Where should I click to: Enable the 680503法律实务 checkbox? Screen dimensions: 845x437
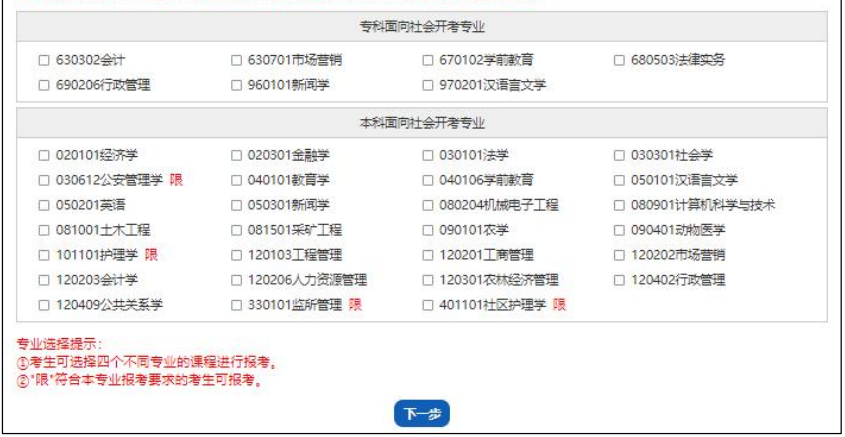tap(621, 61)
